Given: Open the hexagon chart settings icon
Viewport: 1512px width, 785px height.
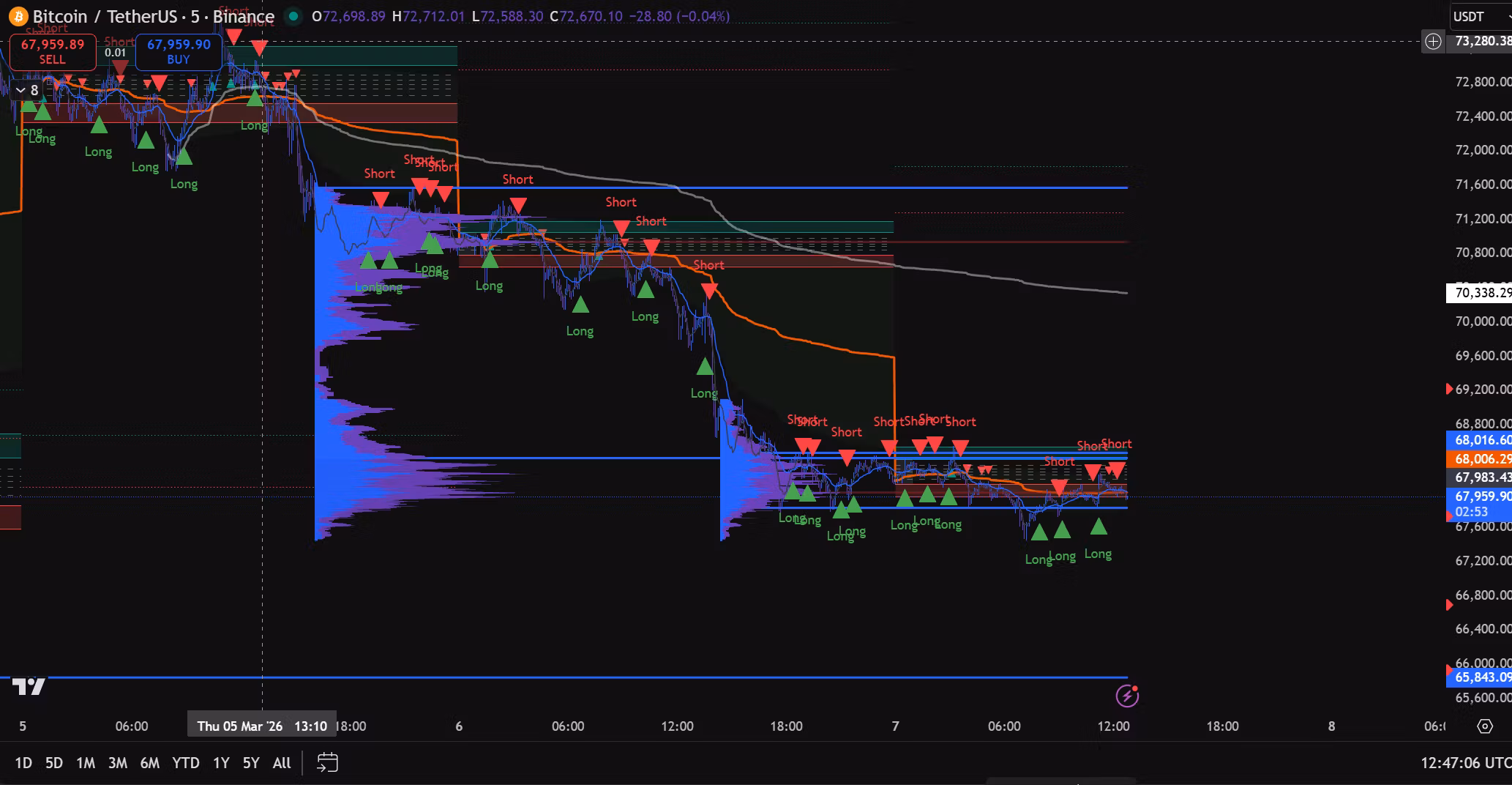Looking at the screenshot, I should [x=1485, y=726].
